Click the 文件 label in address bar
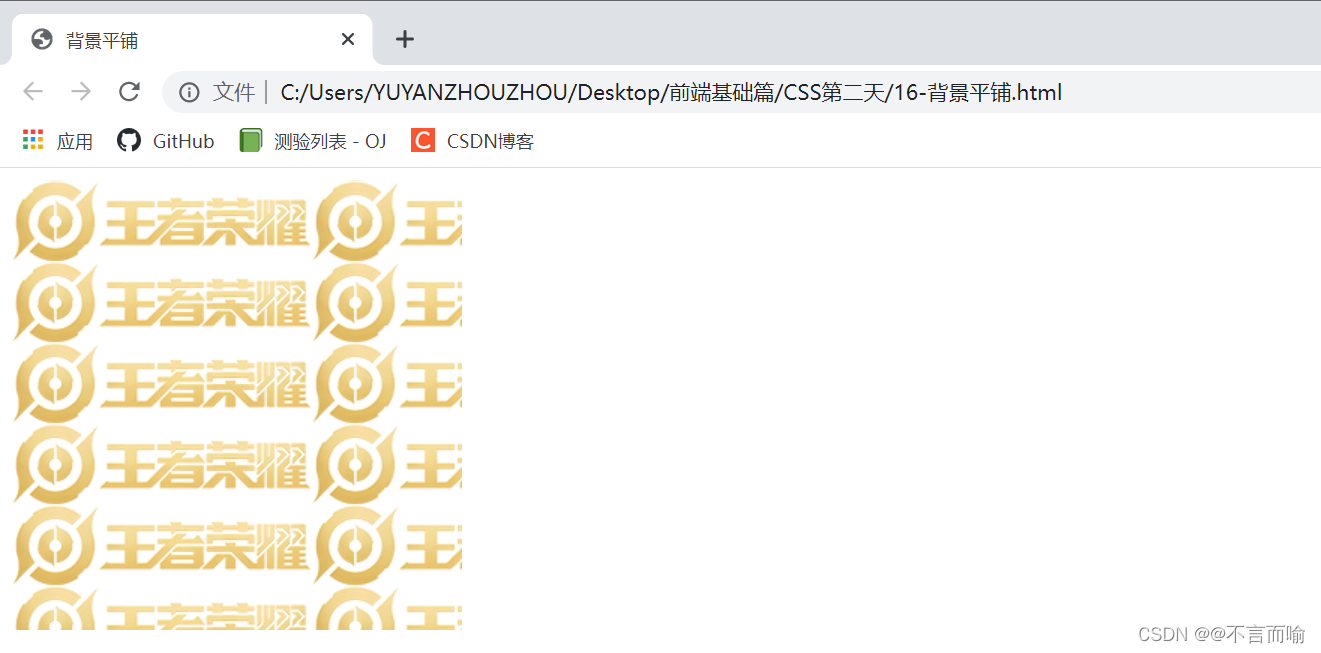 point(234,93)
